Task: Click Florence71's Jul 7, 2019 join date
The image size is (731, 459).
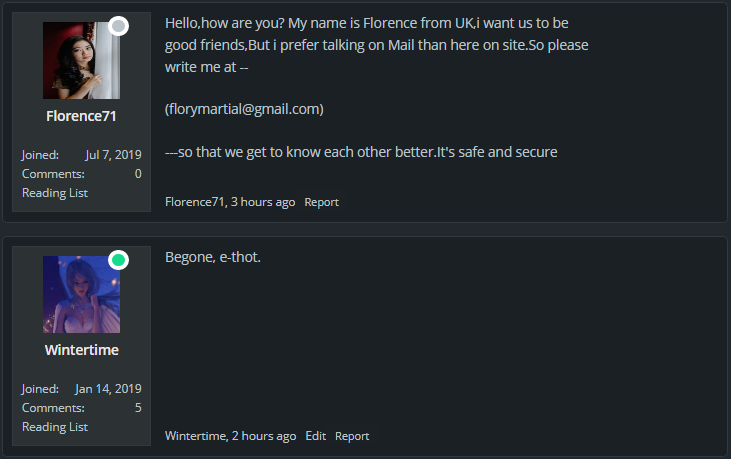Action: click(114, 155)
